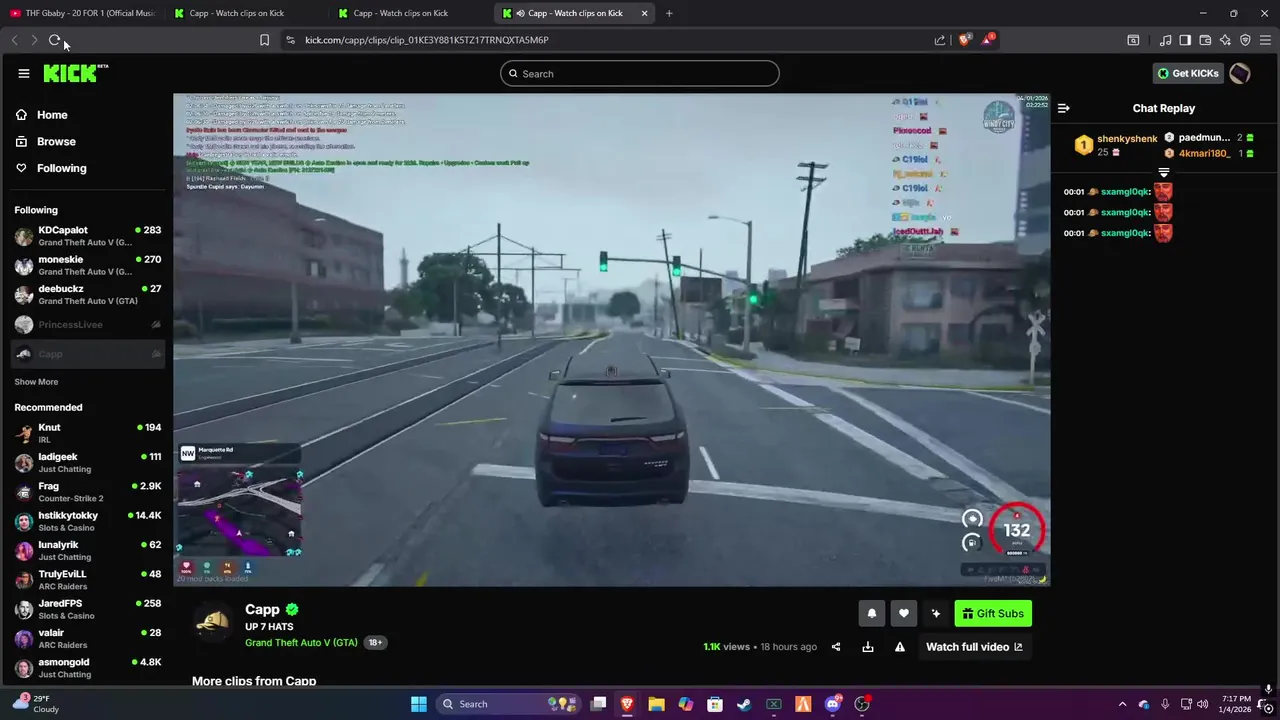1280x720 pixels.
Task: Click the sparkle icon beside Gift Subs
Action: 936,614
